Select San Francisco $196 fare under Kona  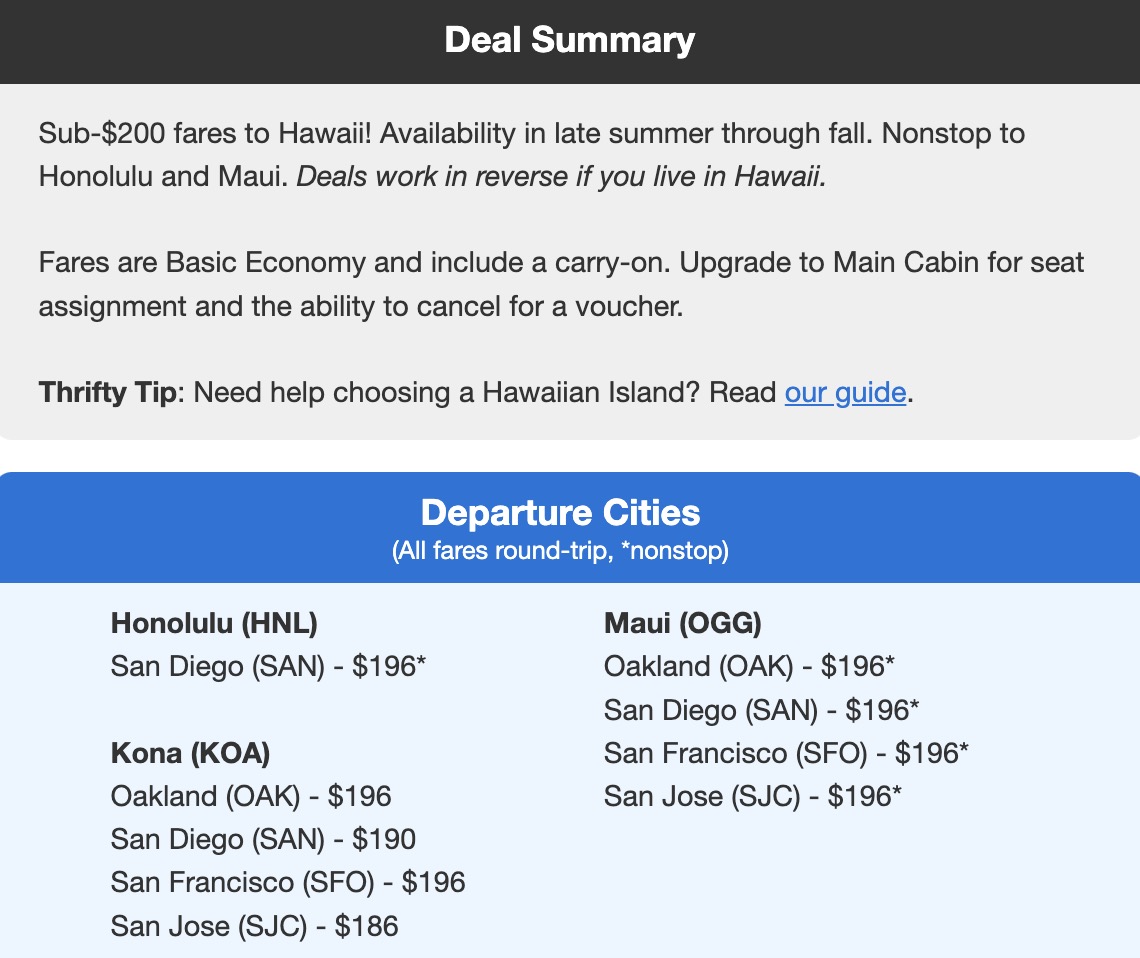pyautogui.click(x=288, y=882)
